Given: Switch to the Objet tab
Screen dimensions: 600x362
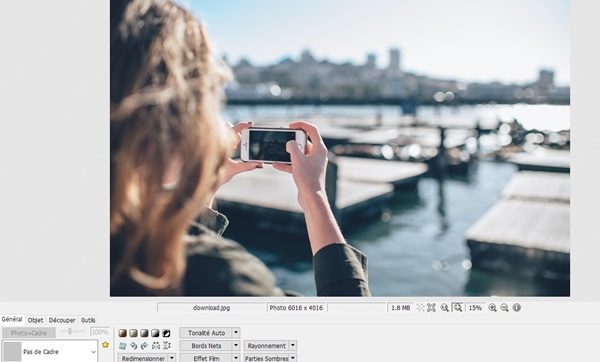Looking at the screenshot, I should tap(35, 320).
